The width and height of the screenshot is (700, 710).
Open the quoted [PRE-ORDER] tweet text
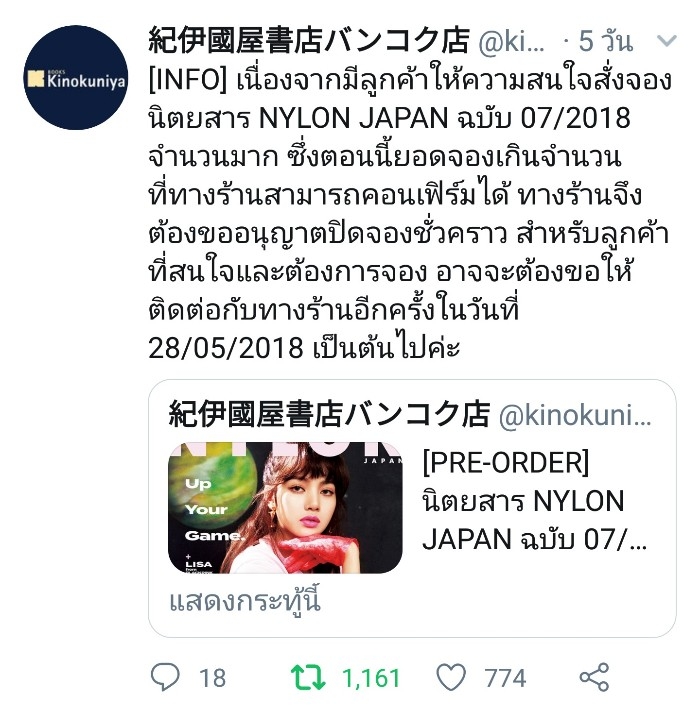coord(534,500)
